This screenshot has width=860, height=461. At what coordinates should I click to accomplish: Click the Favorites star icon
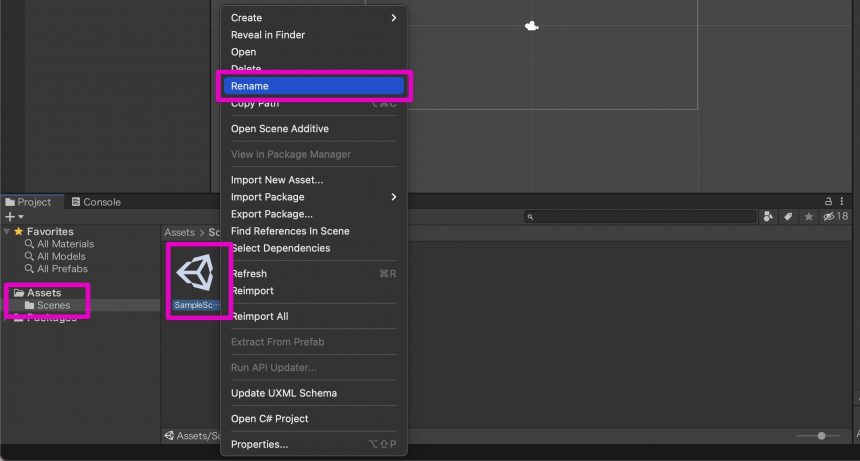[19, 231]
